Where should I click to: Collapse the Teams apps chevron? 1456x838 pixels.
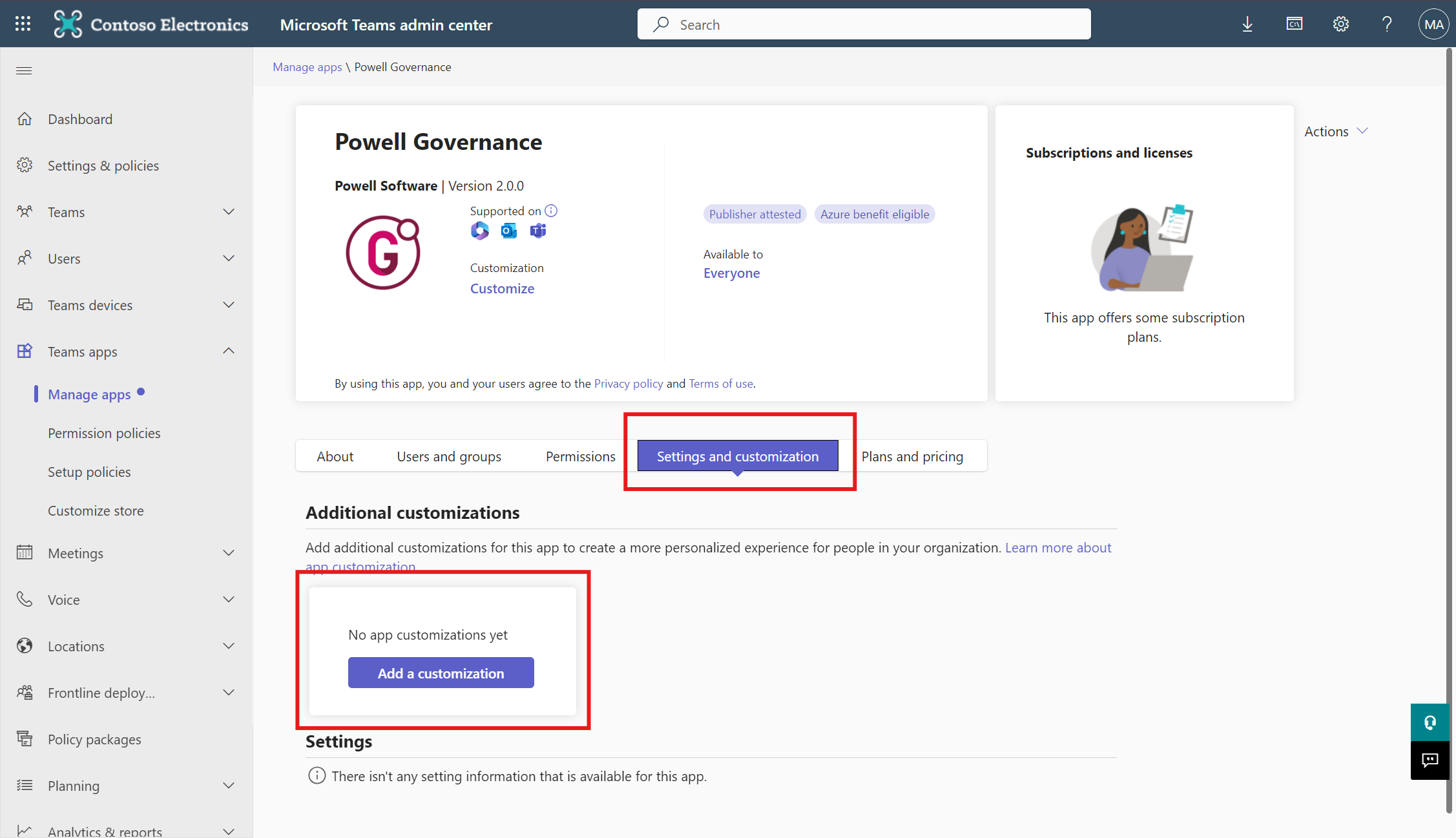pos(229,351)
